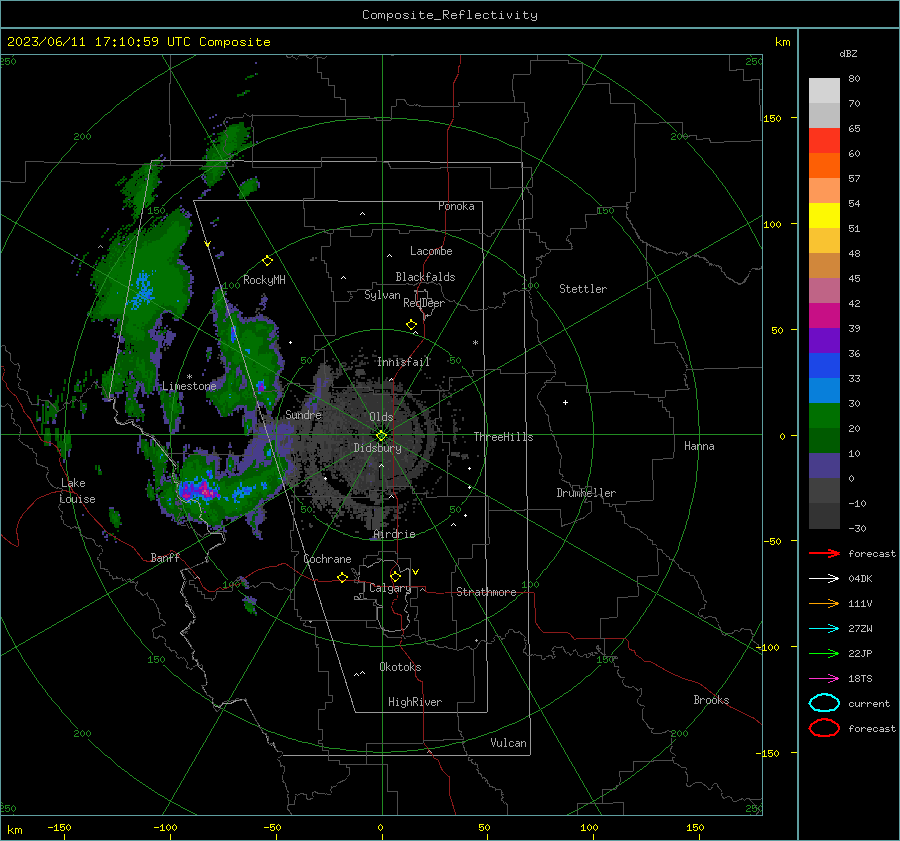The height and width of the screenshot is (841, 900).
Task: Click the Banff label
Action: coord(165,557)
